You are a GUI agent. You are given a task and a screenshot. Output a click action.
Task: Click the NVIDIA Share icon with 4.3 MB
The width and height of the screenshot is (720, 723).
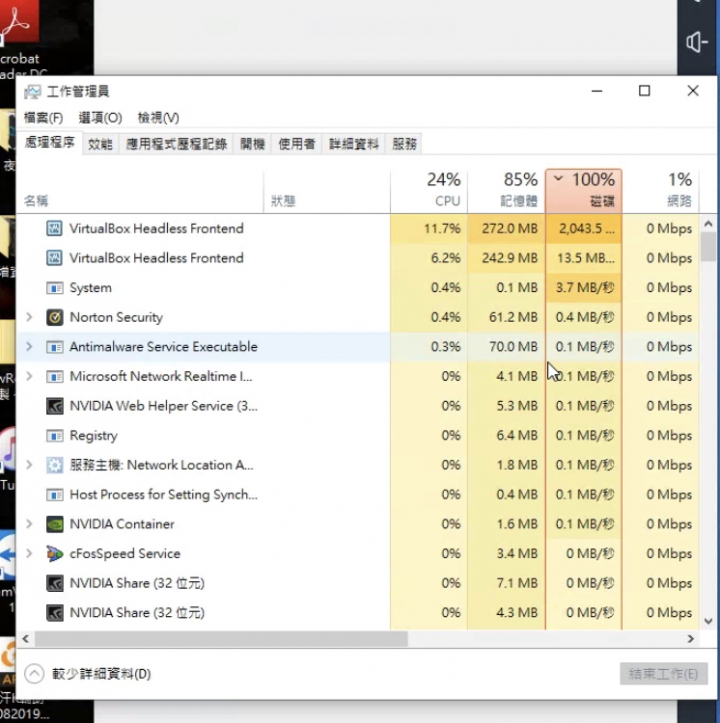pyautogui.click(x=54, y=613)
